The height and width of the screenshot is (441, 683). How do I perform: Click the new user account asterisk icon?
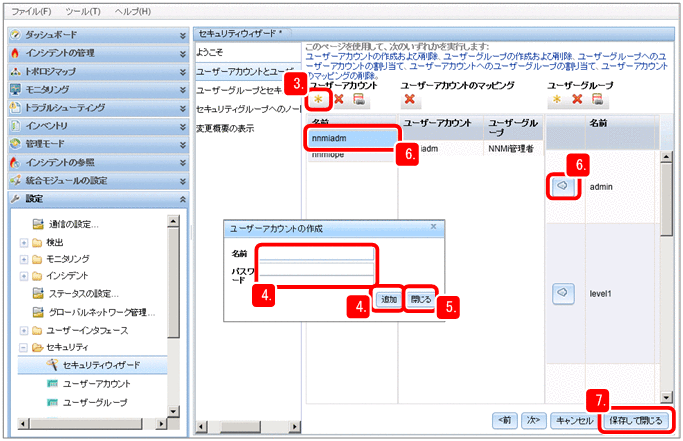pos(318,99)
